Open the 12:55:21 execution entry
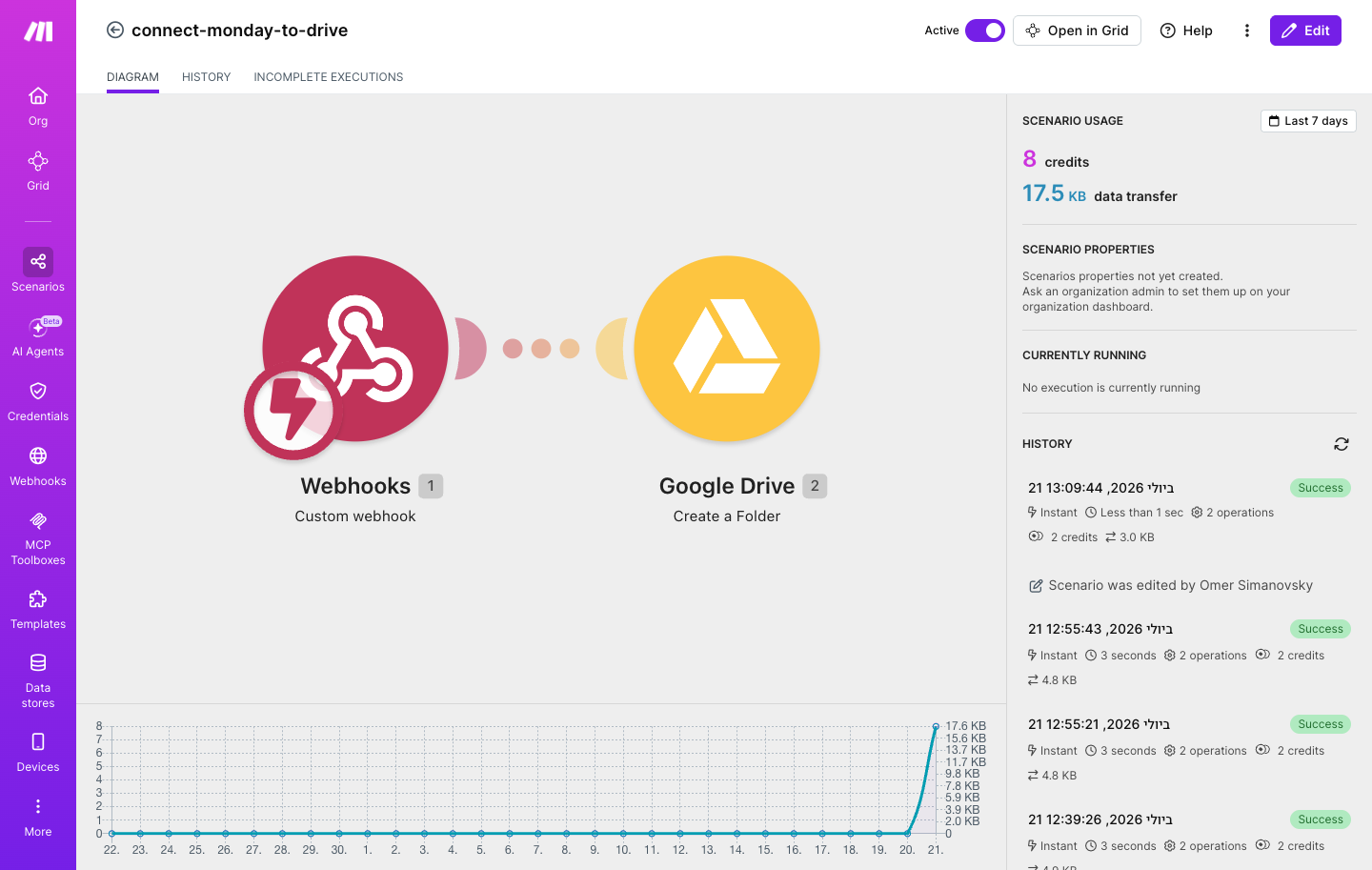The width and height of the screenshot is (1372, 870). pos(1189,749)
